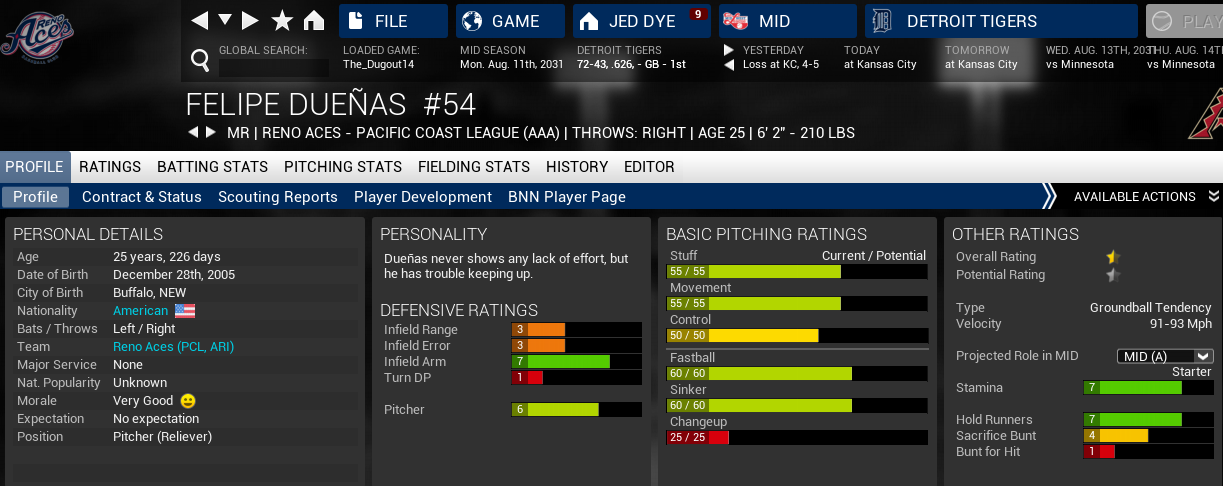Jump to the next player arrow
This screenshot has width=1223, height=486.
[210, 133]
